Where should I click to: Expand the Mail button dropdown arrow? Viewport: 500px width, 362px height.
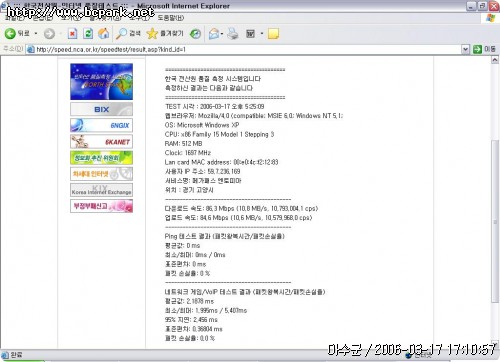coord(222,33)
